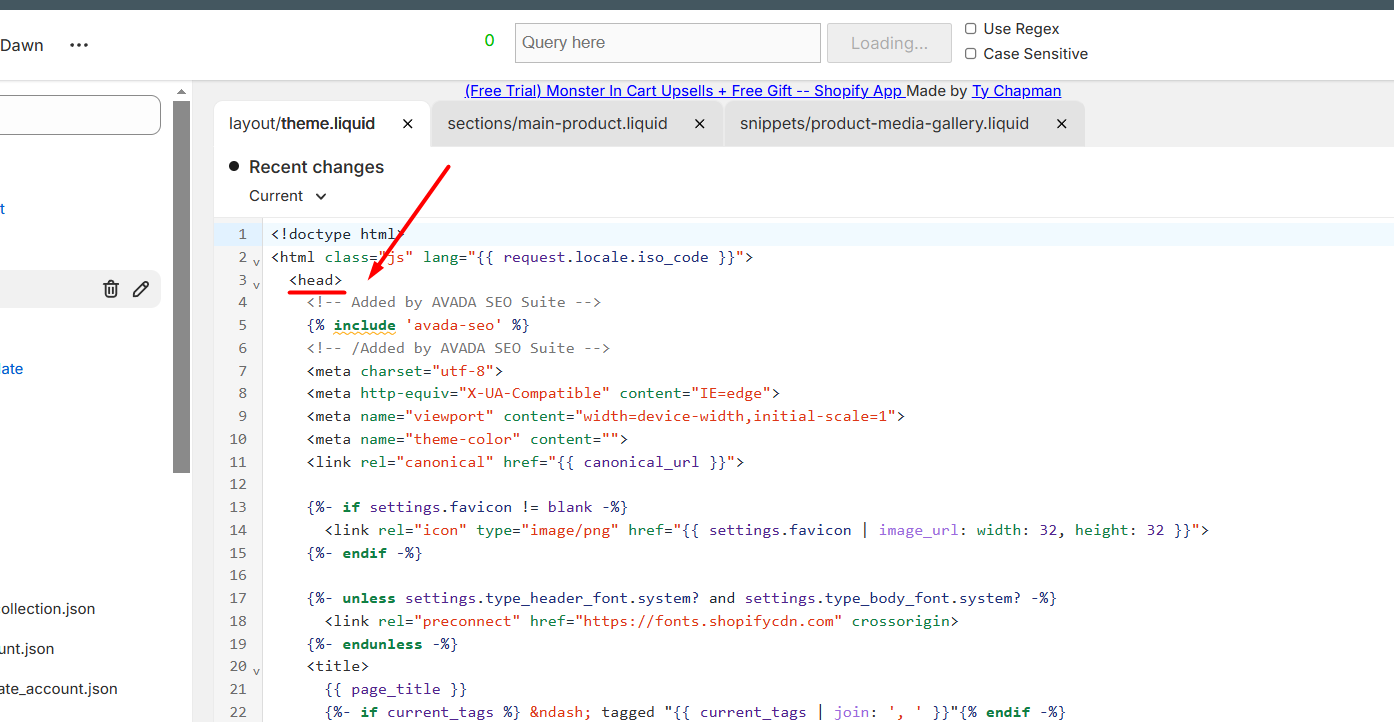
Task: Click the link rel icon favicon line
Action: tap(766, 530)
